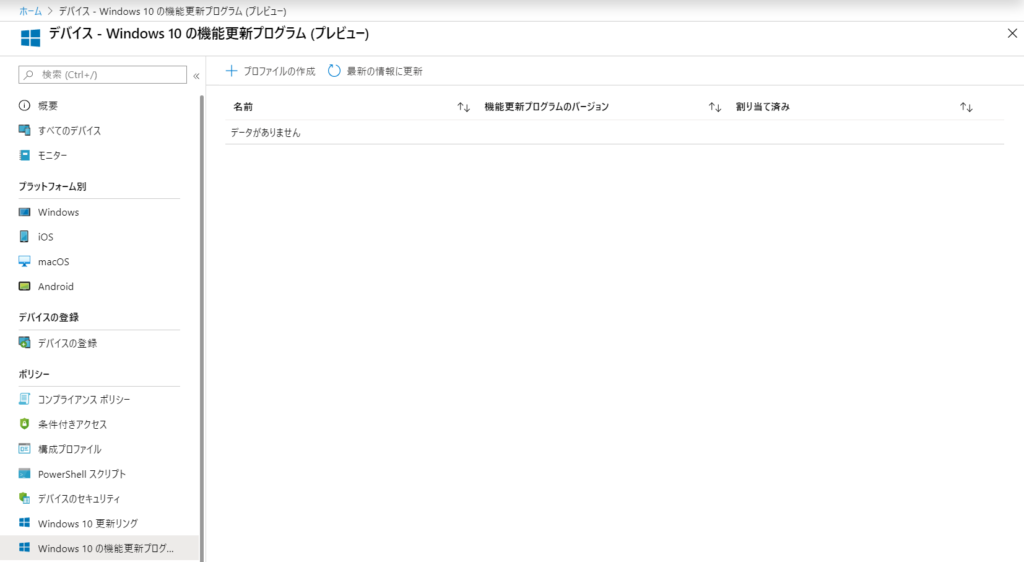The height and width of the screenshot is (562, 1024).
Task: Click the sidebar vertical scrollbar
Action: point(202,326)
